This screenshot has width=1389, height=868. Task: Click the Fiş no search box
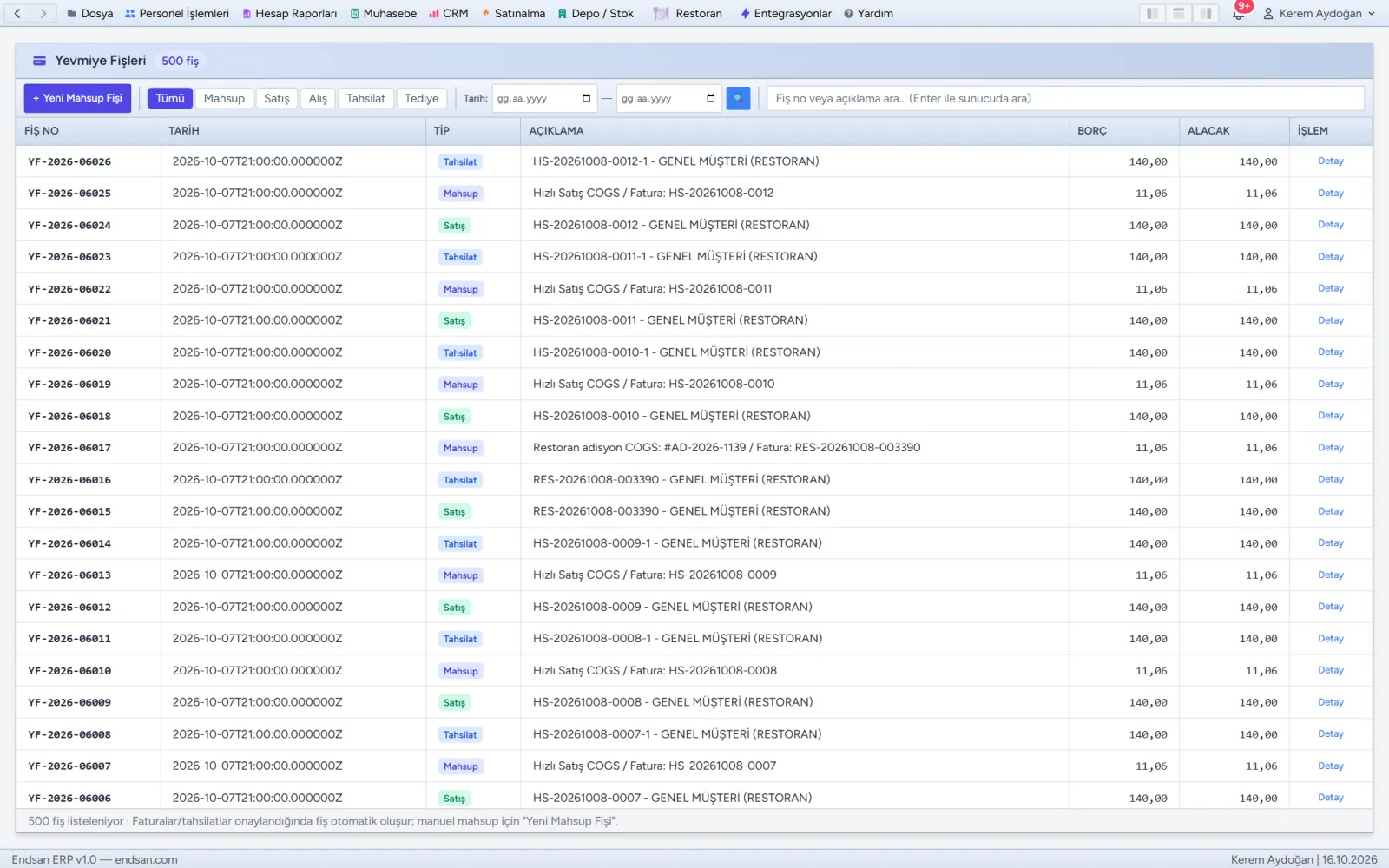coord(1065,98)
